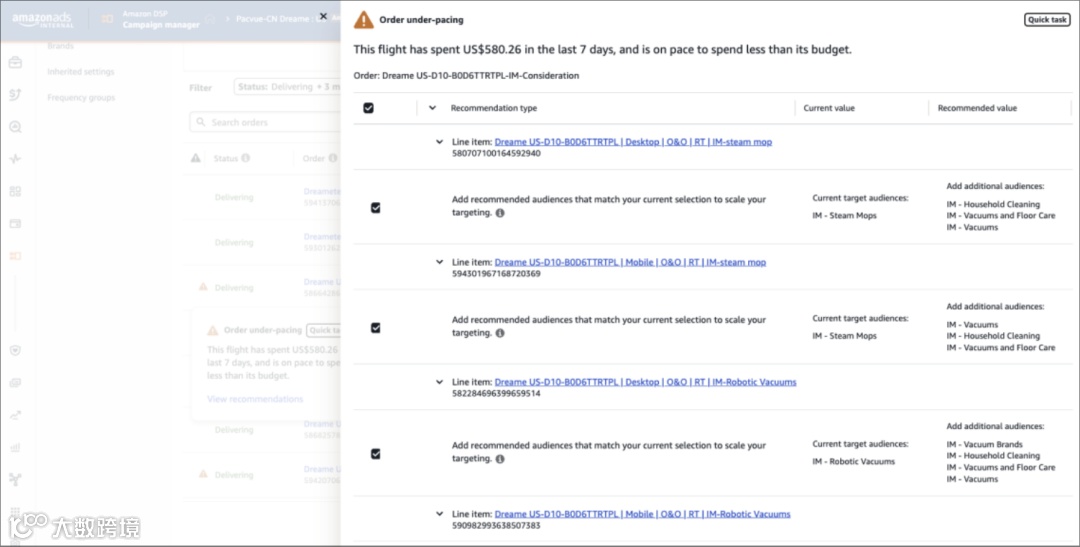Toggle the select-all checkbox in table header

(x=368, y=108)
